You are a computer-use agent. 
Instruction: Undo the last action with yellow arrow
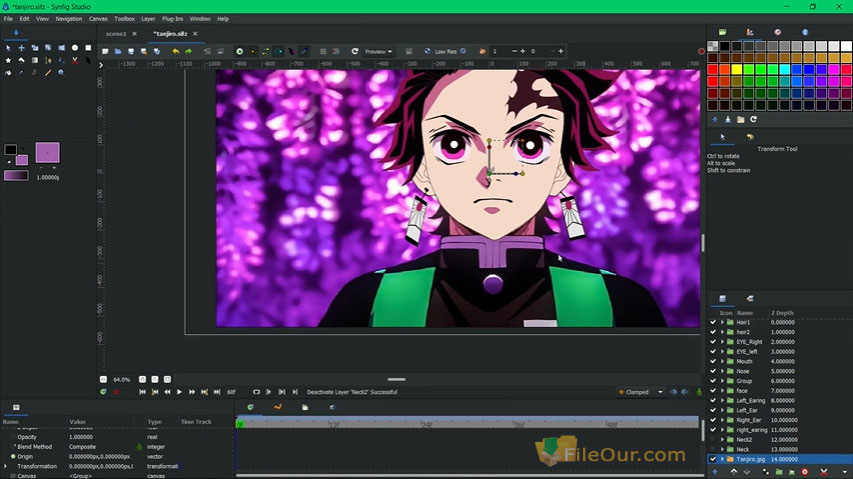pos(175,51)
